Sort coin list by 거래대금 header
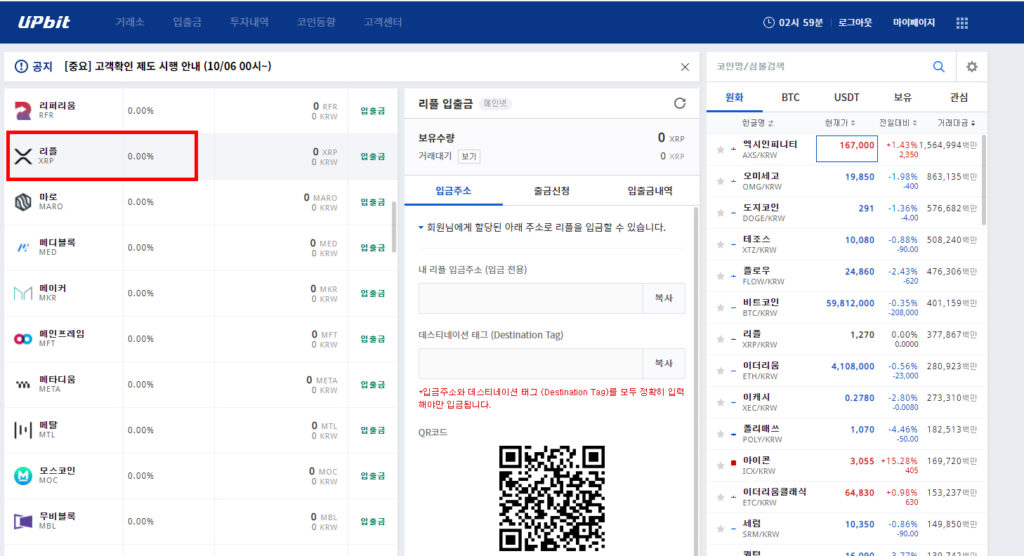Screen dimensions: 1024x556 tap(957, 123)
